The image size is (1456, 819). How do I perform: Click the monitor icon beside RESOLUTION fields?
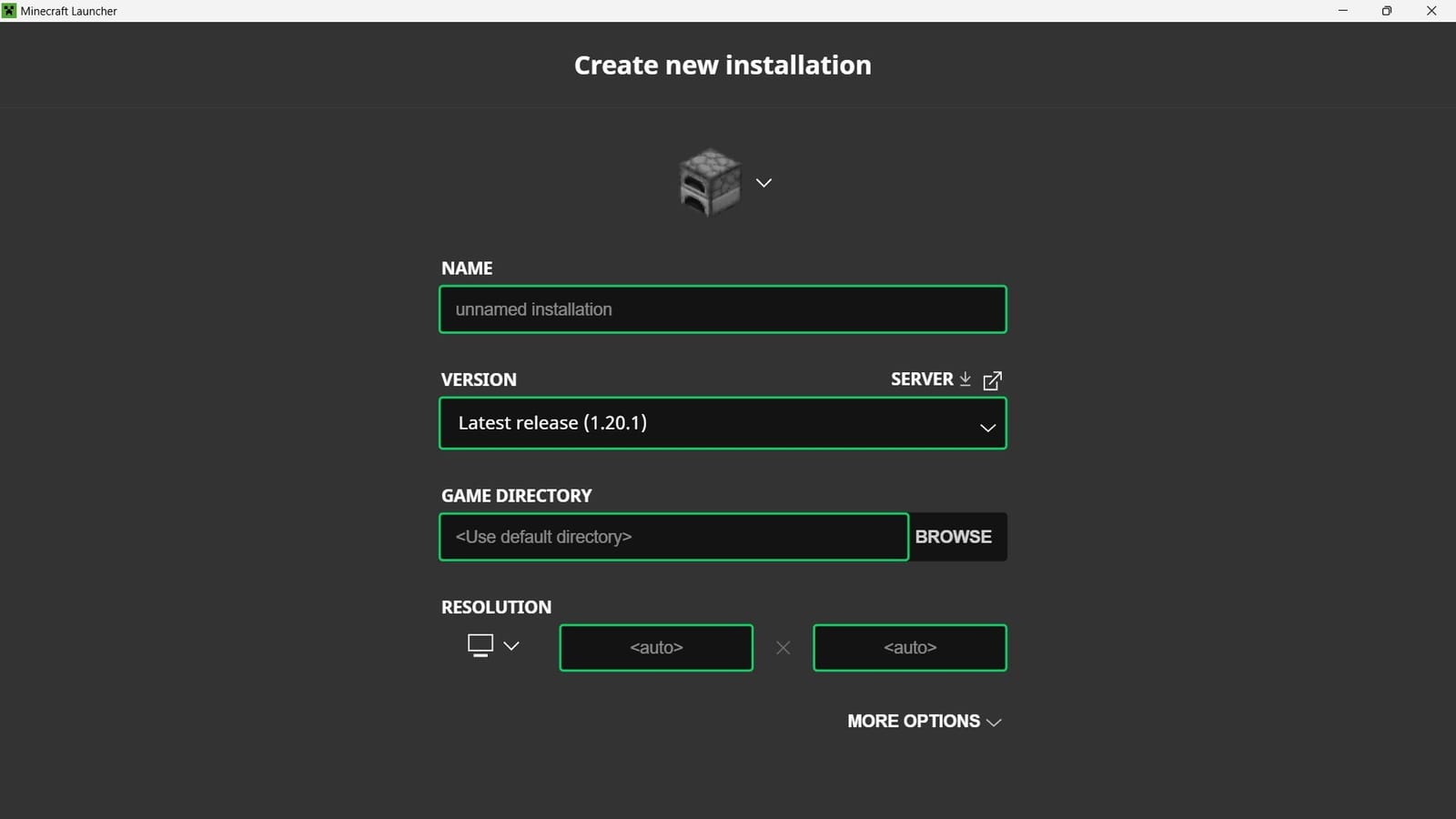click(x=480, y=644)
